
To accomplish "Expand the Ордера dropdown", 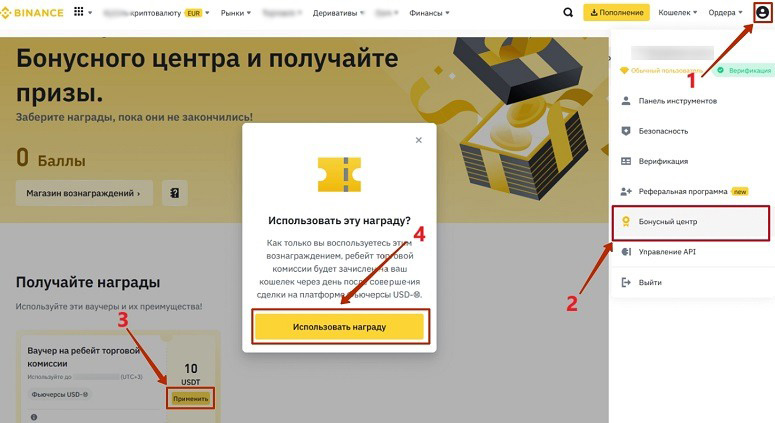I will point(725,12).
